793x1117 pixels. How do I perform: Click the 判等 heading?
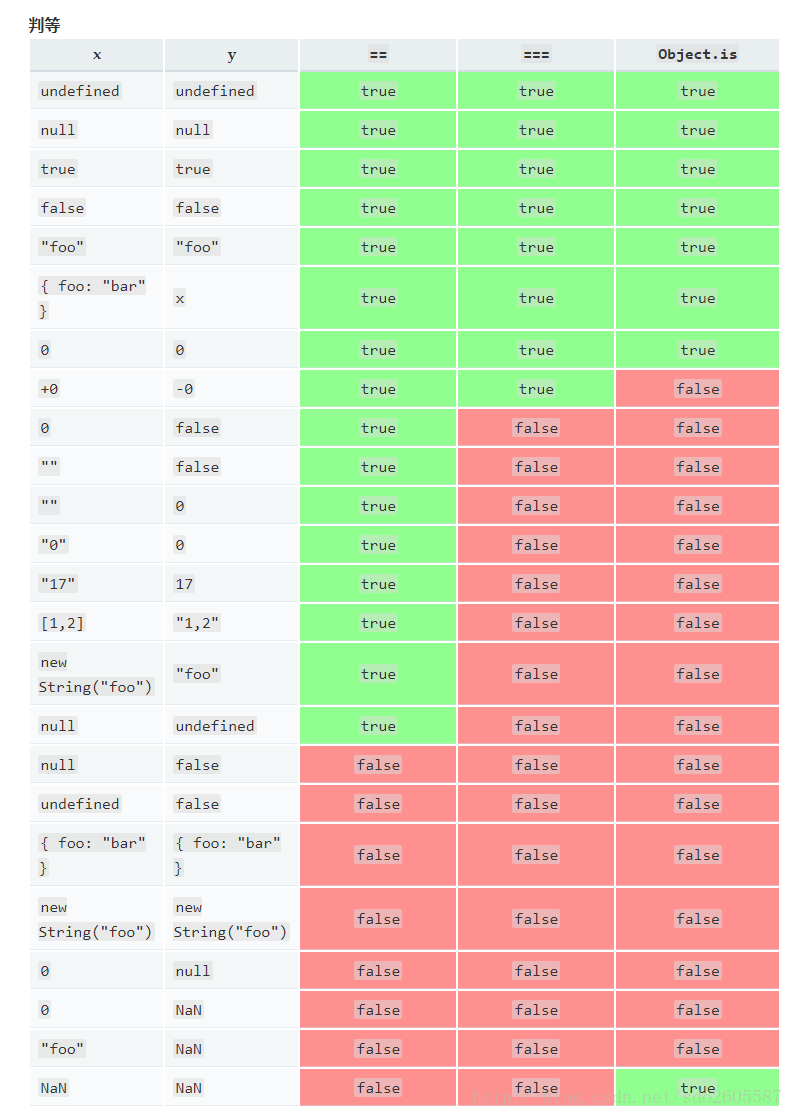click(x=44, y=25)
